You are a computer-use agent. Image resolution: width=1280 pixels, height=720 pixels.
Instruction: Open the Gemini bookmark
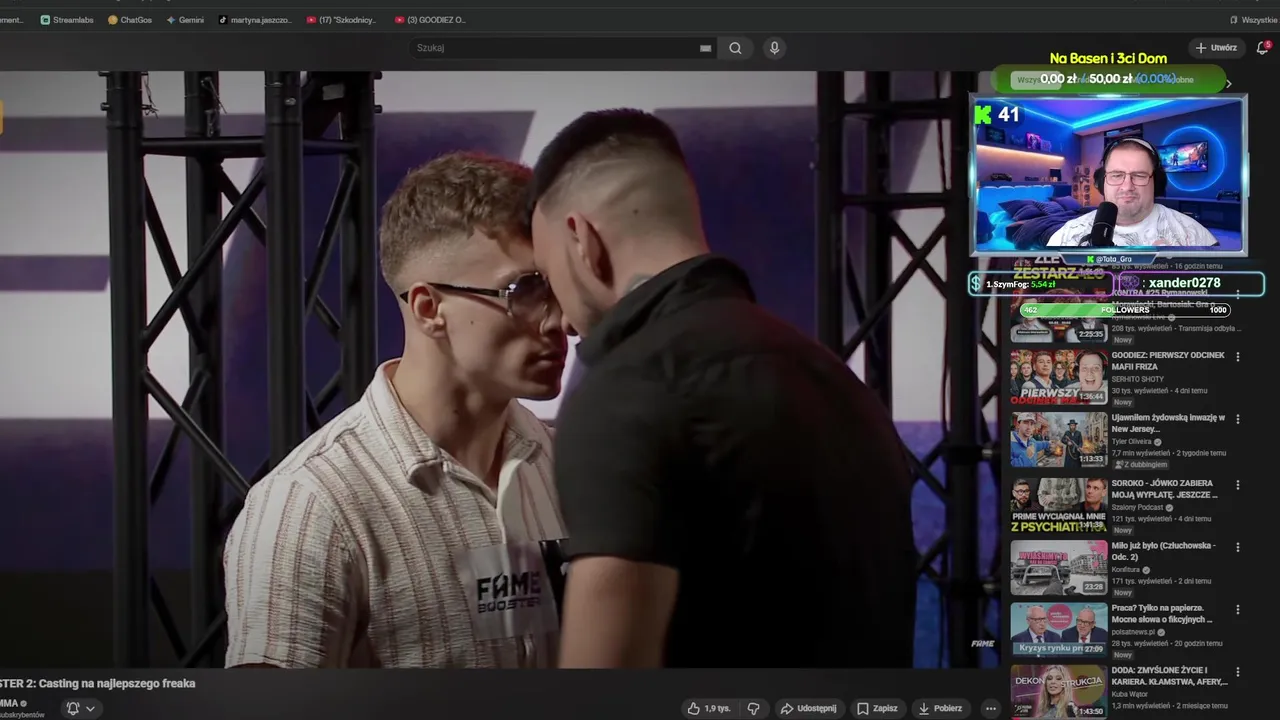(x=185, y=20)
